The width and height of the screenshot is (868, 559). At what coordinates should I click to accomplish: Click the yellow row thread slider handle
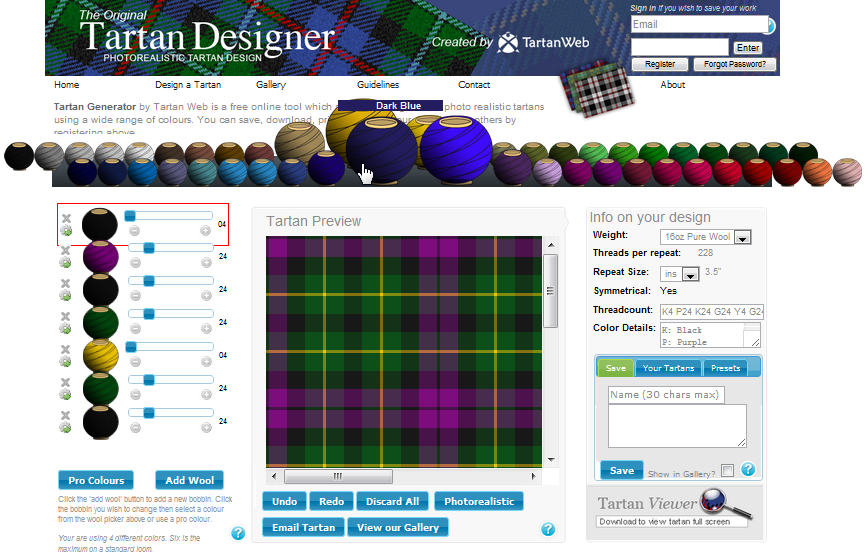point(131,347)
